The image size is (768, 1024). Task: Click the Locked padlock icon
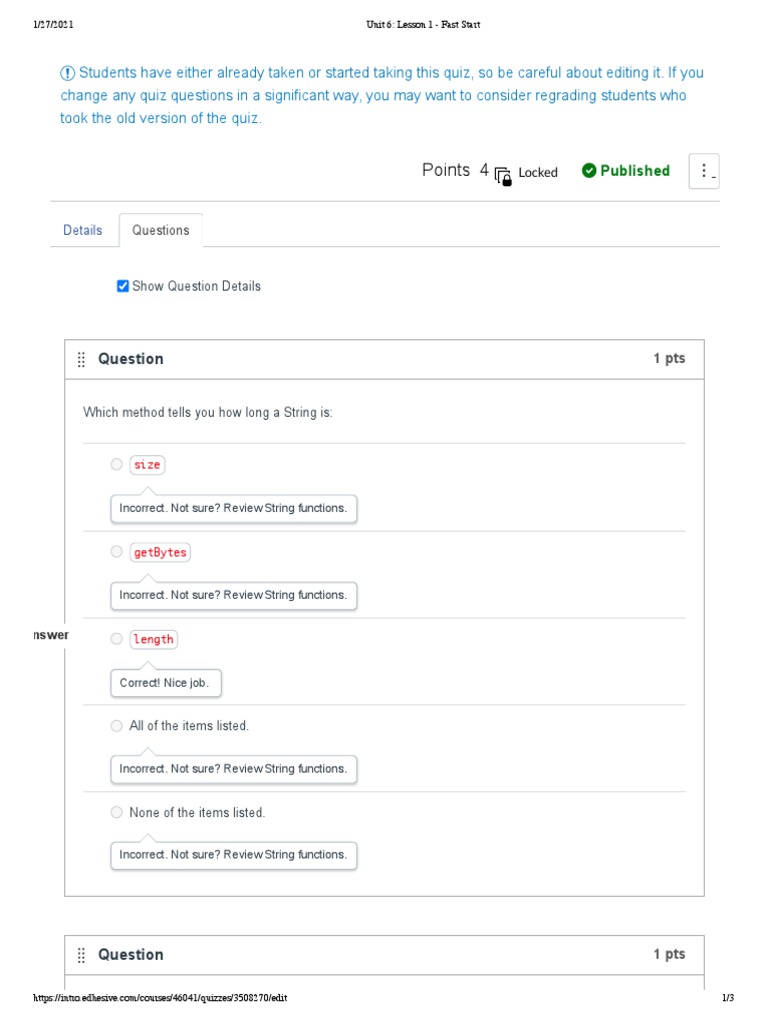[x=503, y=175]
